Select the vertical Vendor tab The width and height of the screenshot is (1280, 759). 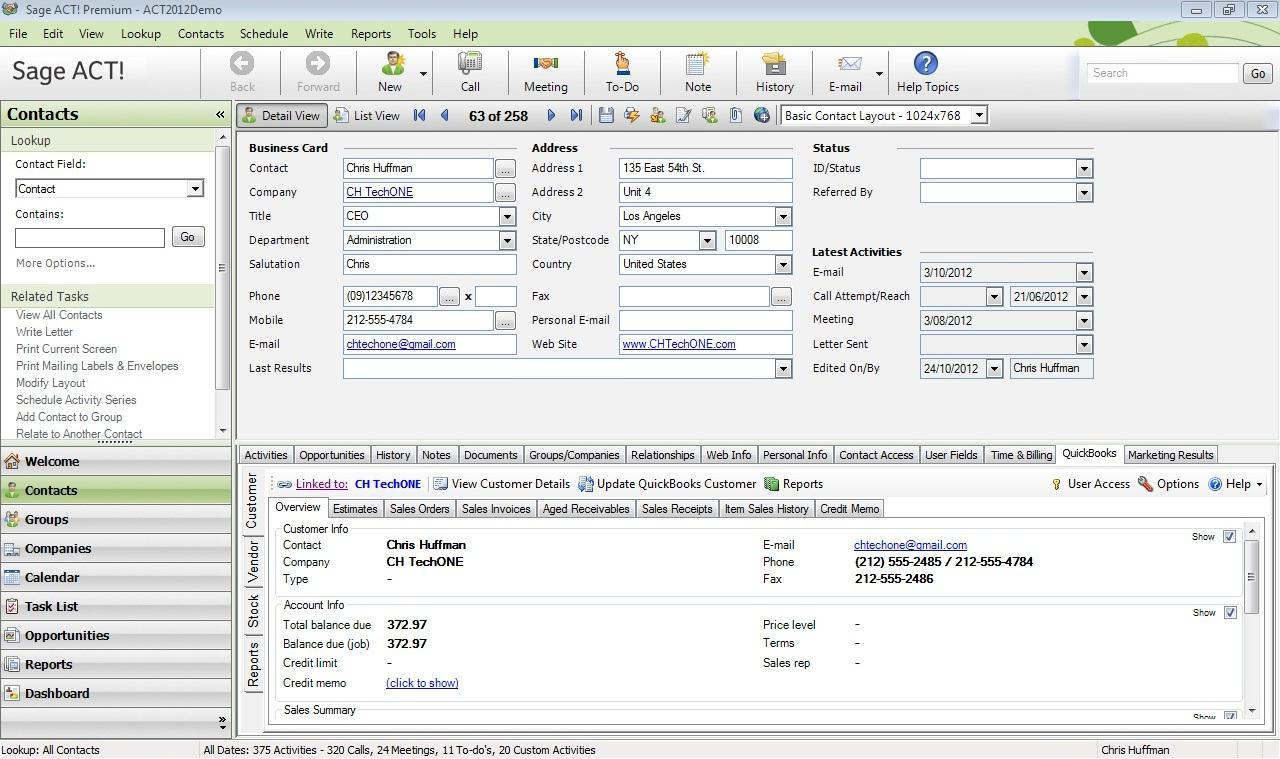[254, 562]
